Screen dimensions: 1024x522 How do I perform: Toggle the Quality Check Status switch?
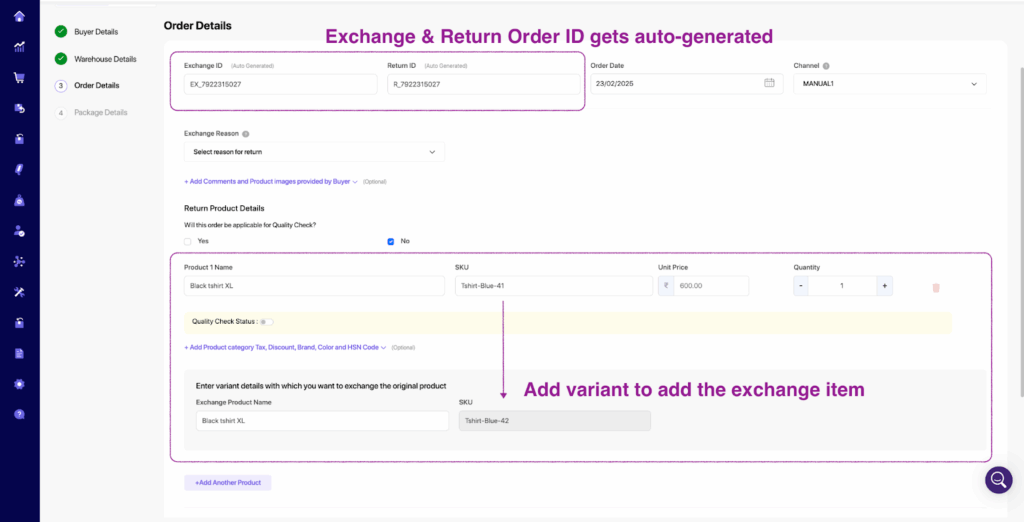pyautogui.click(x=267, y=322)
